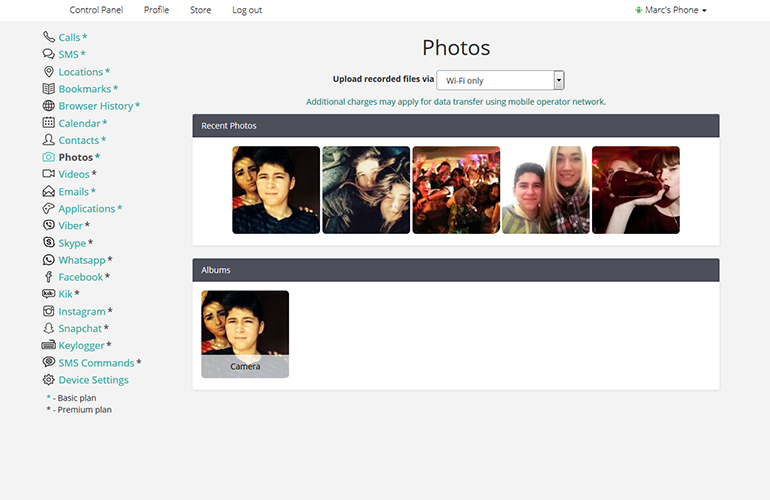Click the "Premium plan" legend text
Viewport: 770px width, 500px height.
pyautogui.click(x=84, y=410)
